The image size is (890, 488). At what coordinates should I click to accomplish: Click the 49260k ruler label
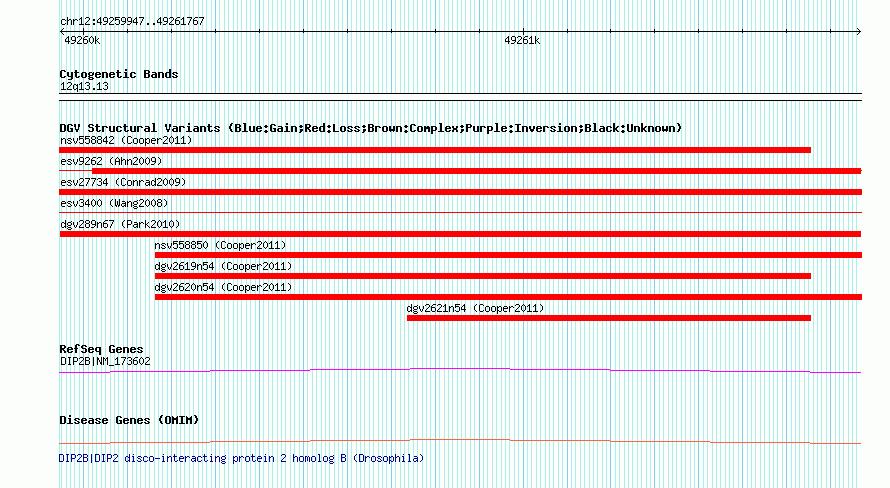point(82,41)
